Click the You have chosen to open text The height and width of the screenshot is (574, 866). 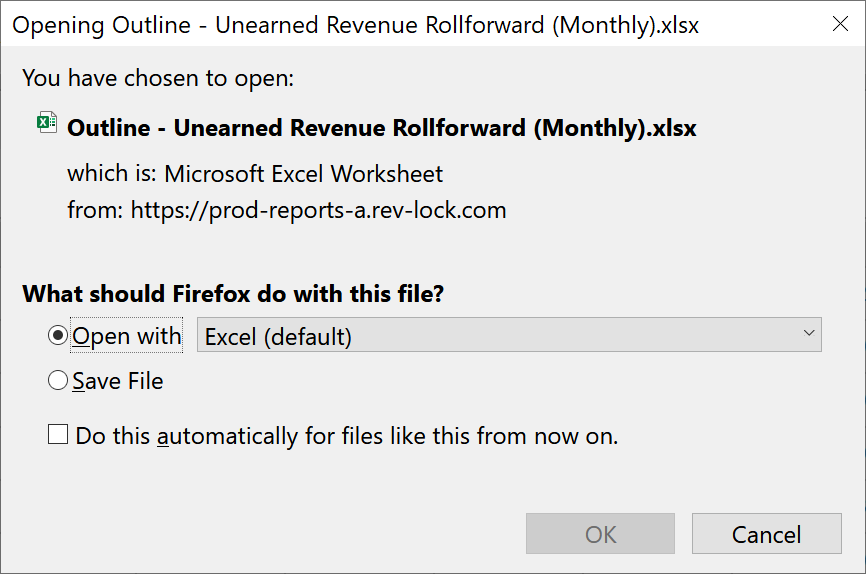pyautogui.click(x=158, y=78)
